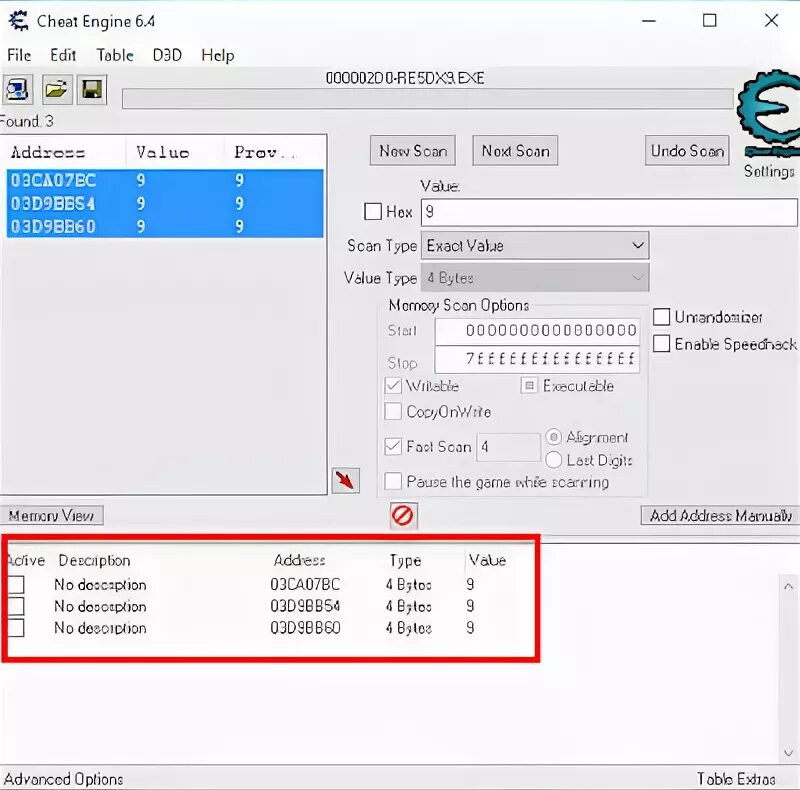Open the Scan Type dropdown
This screenshot has height=790, width=800.
click(535, 245)
